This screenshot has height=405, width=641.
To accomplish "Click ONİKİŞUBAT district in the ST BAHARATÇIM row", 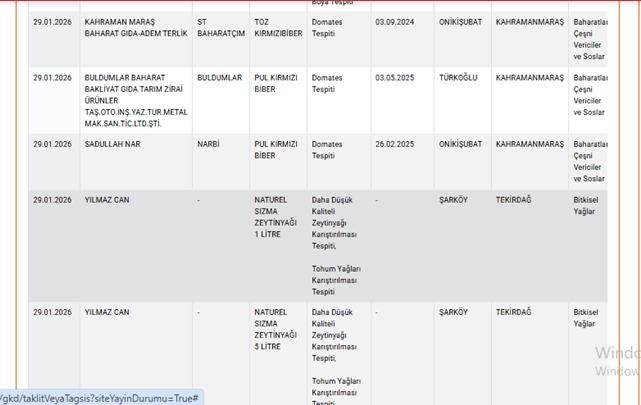I will point(461,21).
